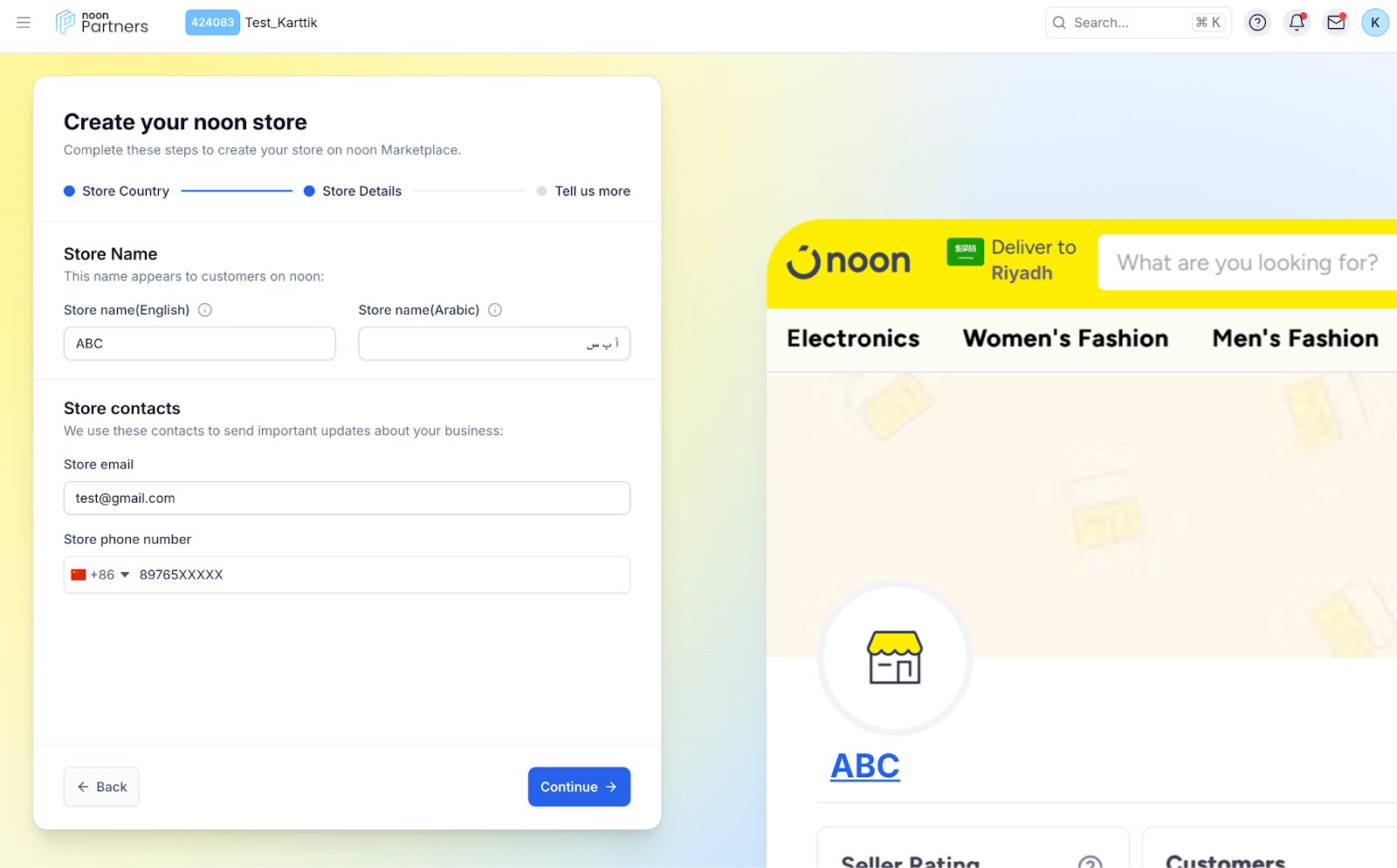Open the messages envelope icon
The width and height of the screenshot is (1397, 868).
[1336, 23]
